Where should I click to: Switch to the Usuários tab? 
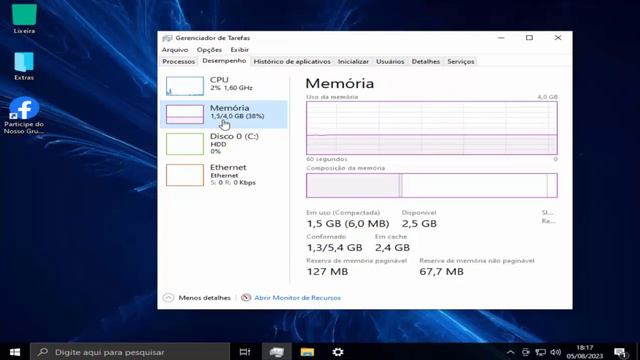[x=390, y=62]
